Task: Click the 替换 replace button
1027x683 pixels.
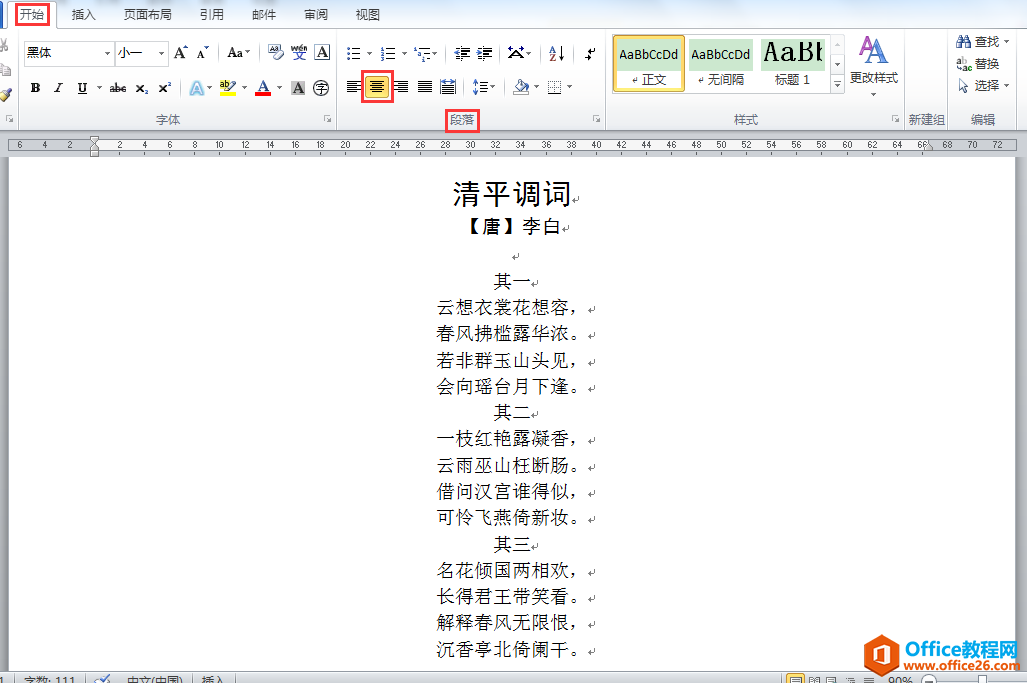Action: 977,64
